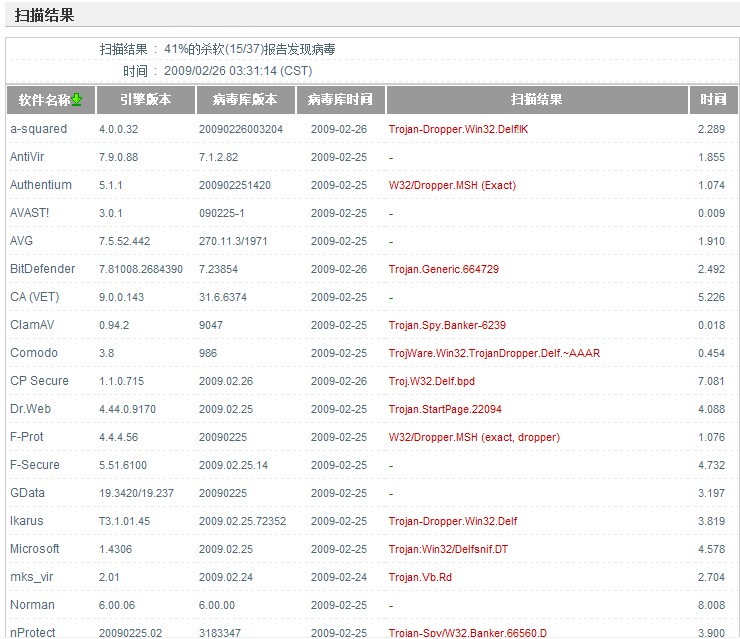Viewport: 740px width, 639px height.
Task: Click the scan timestamp 2009/02/26 03:31:14 (CST)
Action: coord(238,71)
